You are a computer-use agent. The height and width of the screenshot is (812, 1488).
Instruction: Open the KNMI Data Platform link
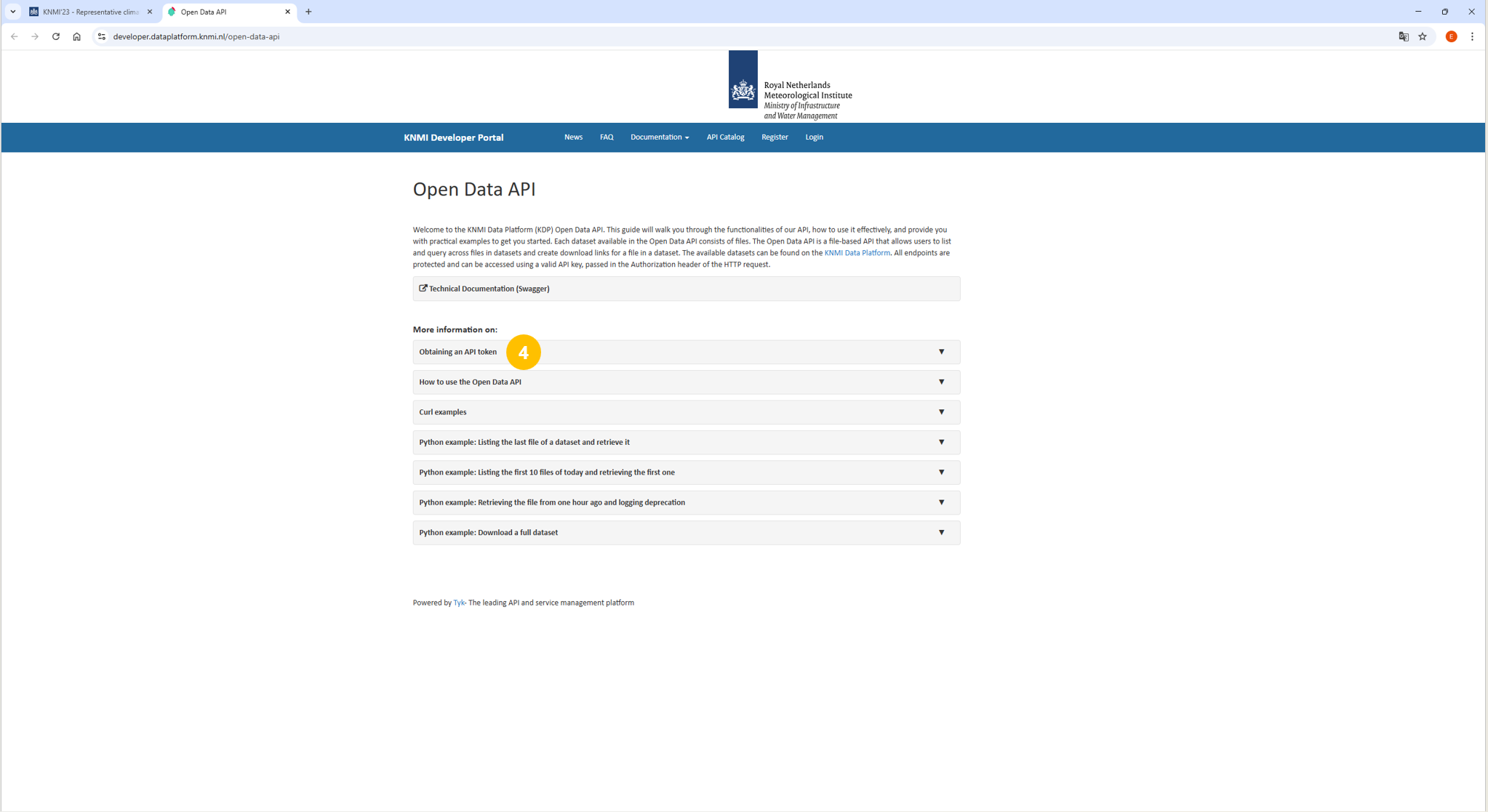(x=857, y=252)
